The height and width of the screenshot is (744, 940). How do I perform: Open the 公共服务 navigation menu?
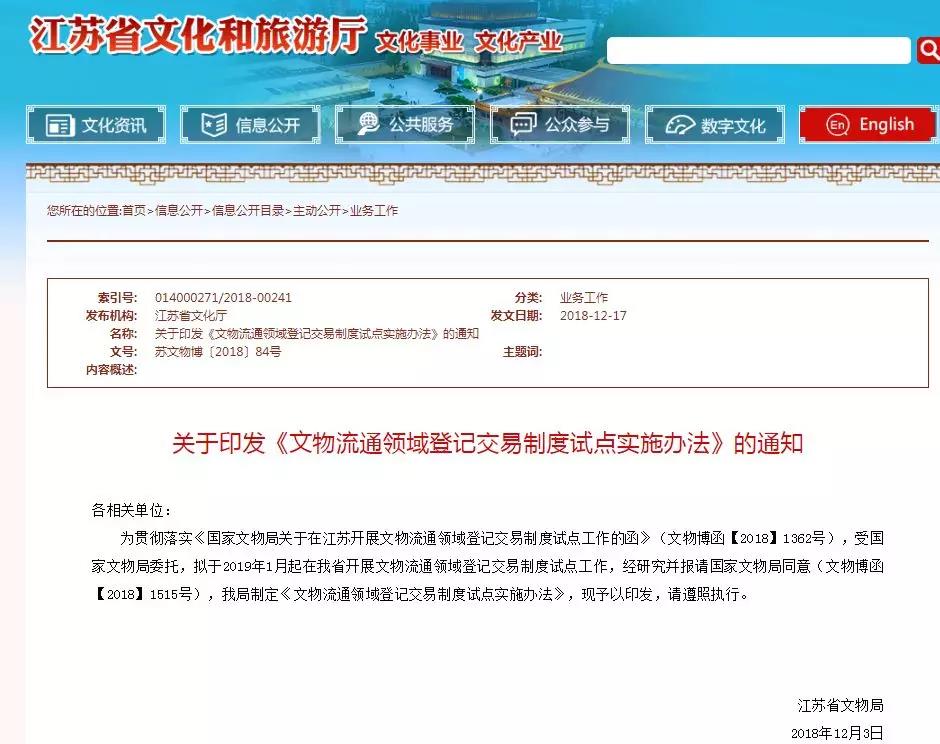[x=421, y=125]
